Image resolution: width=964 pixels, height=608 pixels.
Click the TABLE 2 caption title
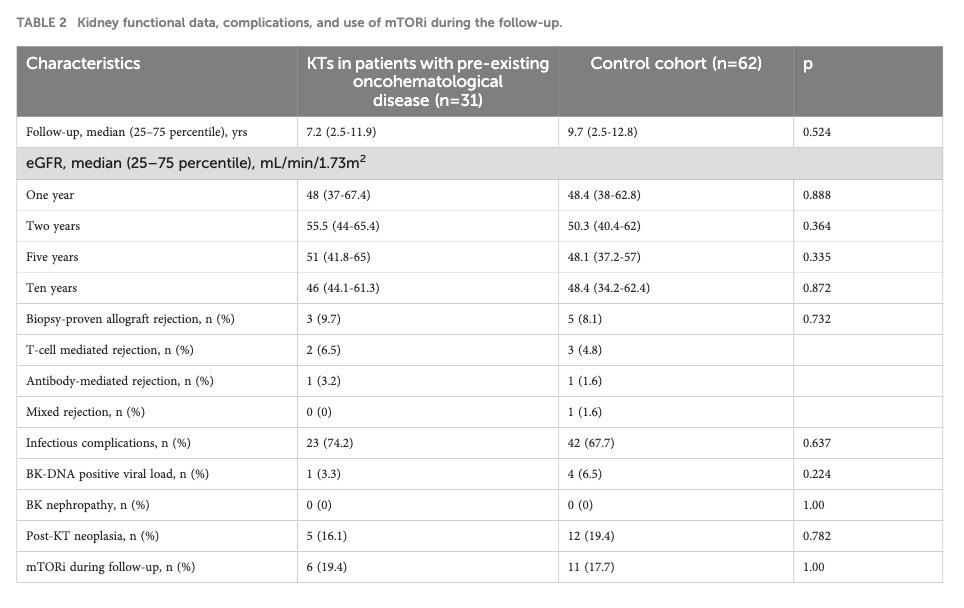point(289,23)
